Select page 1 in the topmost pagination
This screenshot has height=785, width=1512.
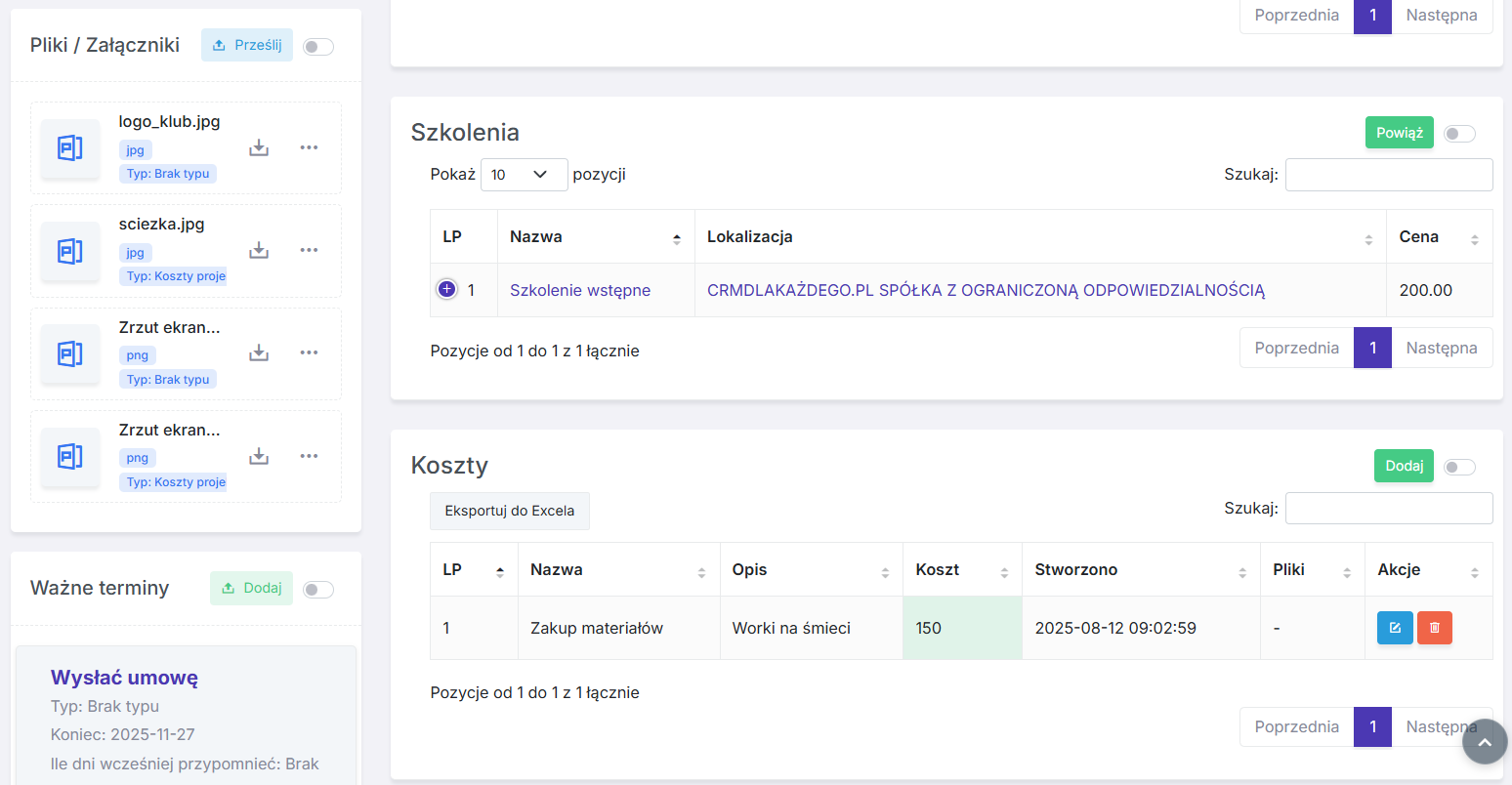pos(1372,16)
